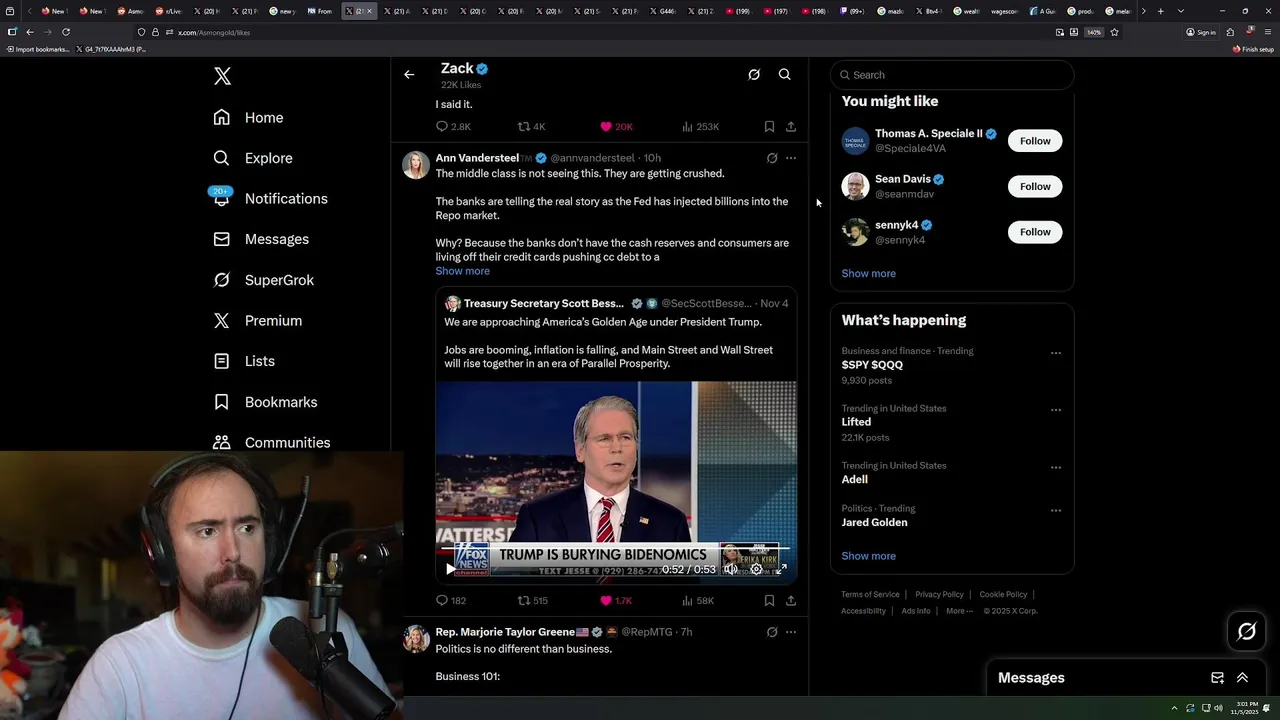Open SuperGrok in sidebar
Screen dimensions: 1280x720
tap(264, 280)
